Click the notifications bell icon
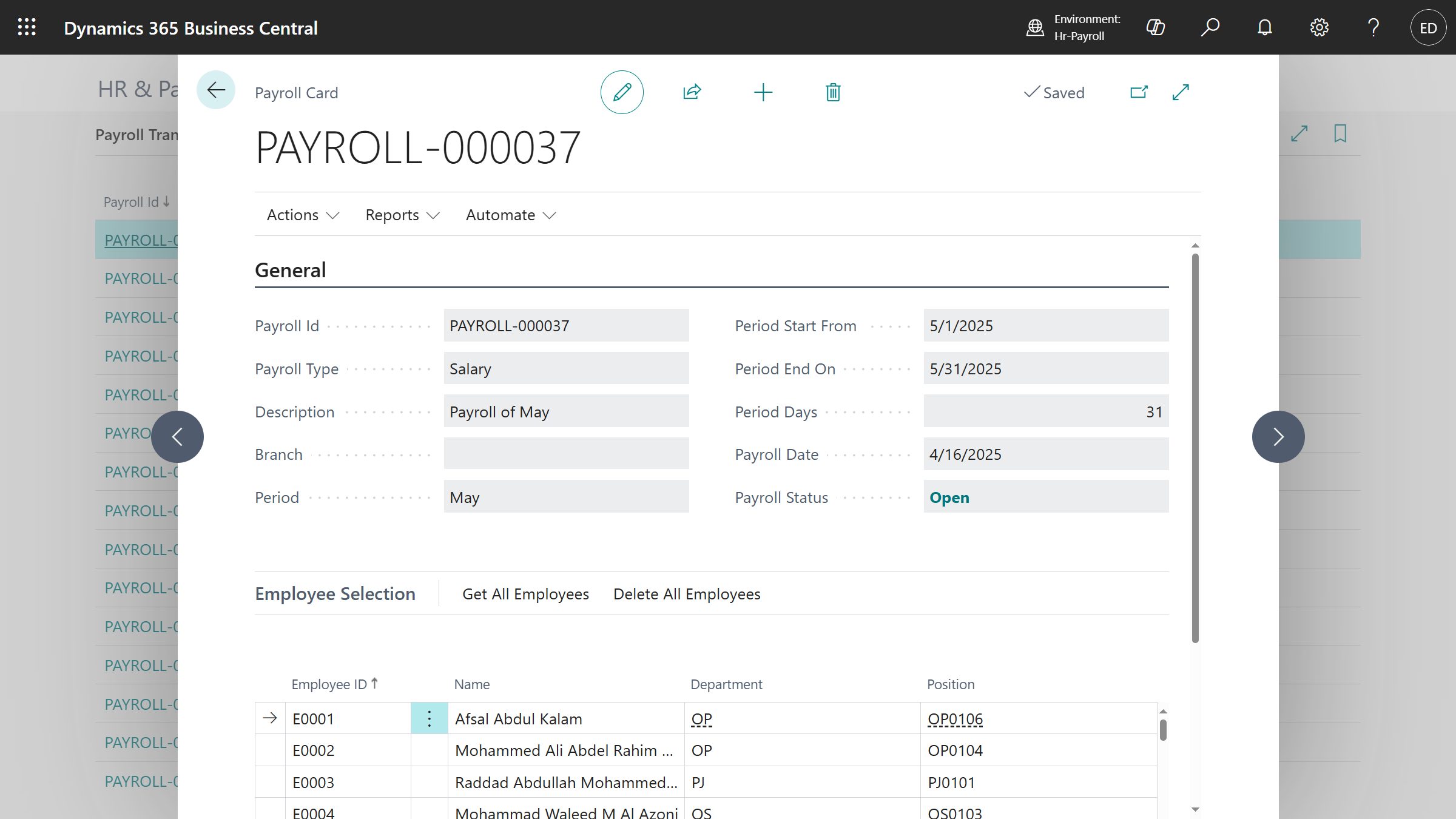1456x819 pixels. pos(1264,27)
